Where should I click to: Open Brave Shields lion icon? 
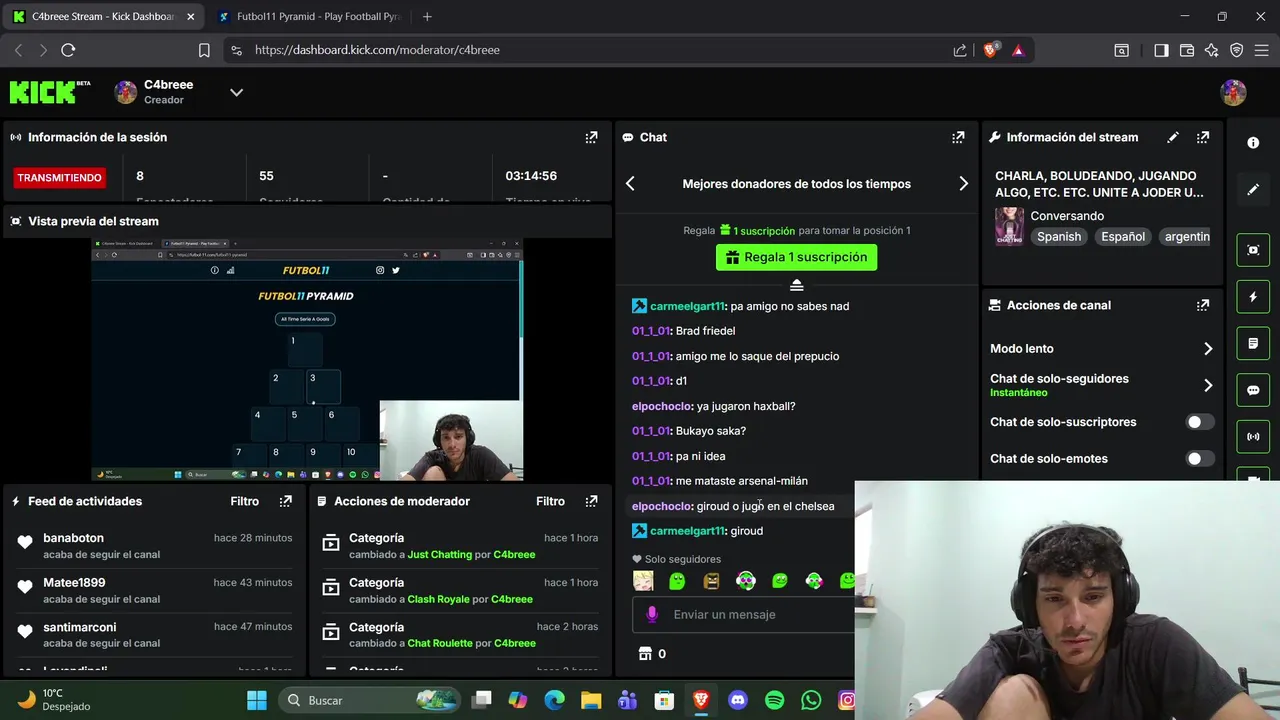pyautogui.click(x=991, y=50)
